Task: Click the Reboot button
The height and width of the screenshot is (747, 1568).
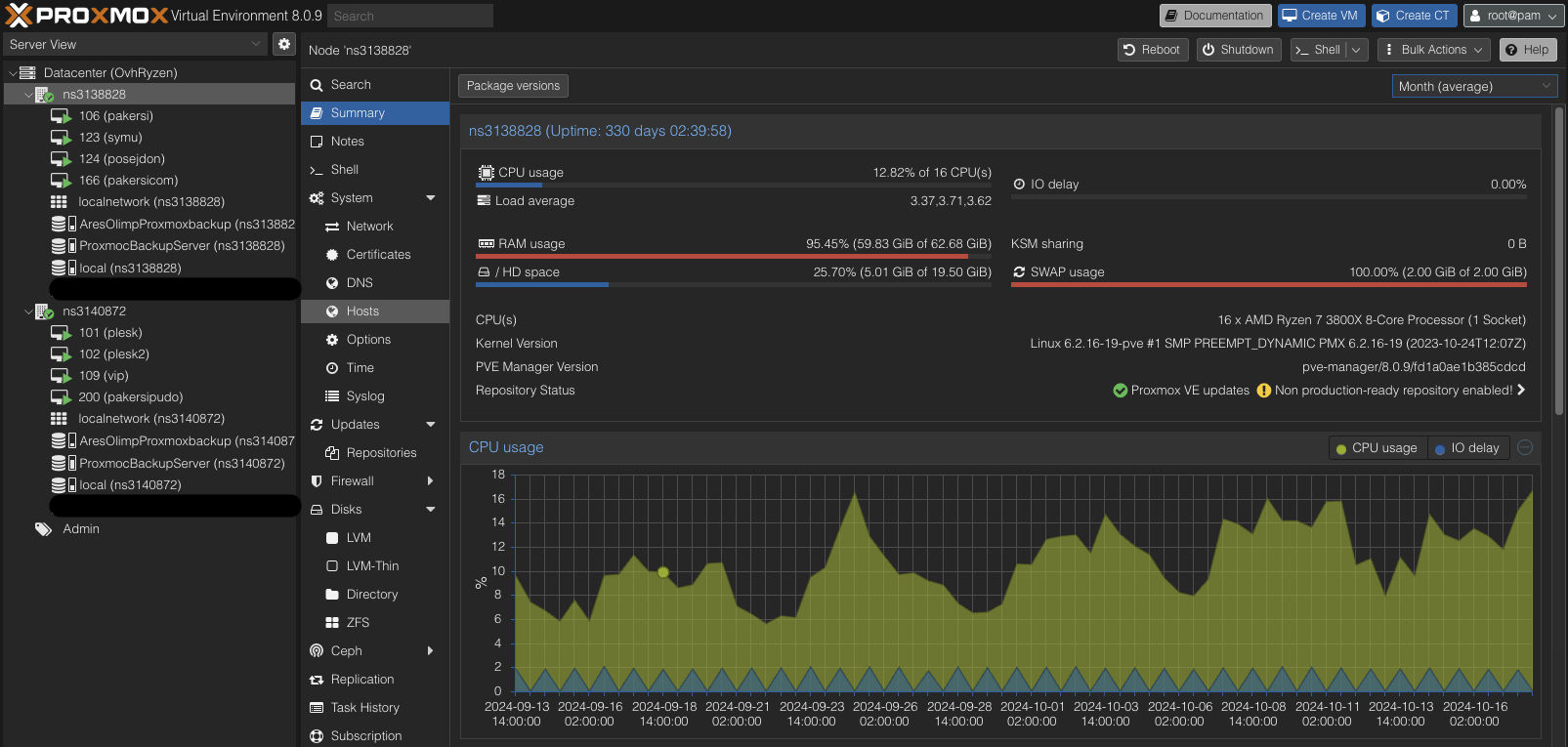Action: (x=1151, y=50)
